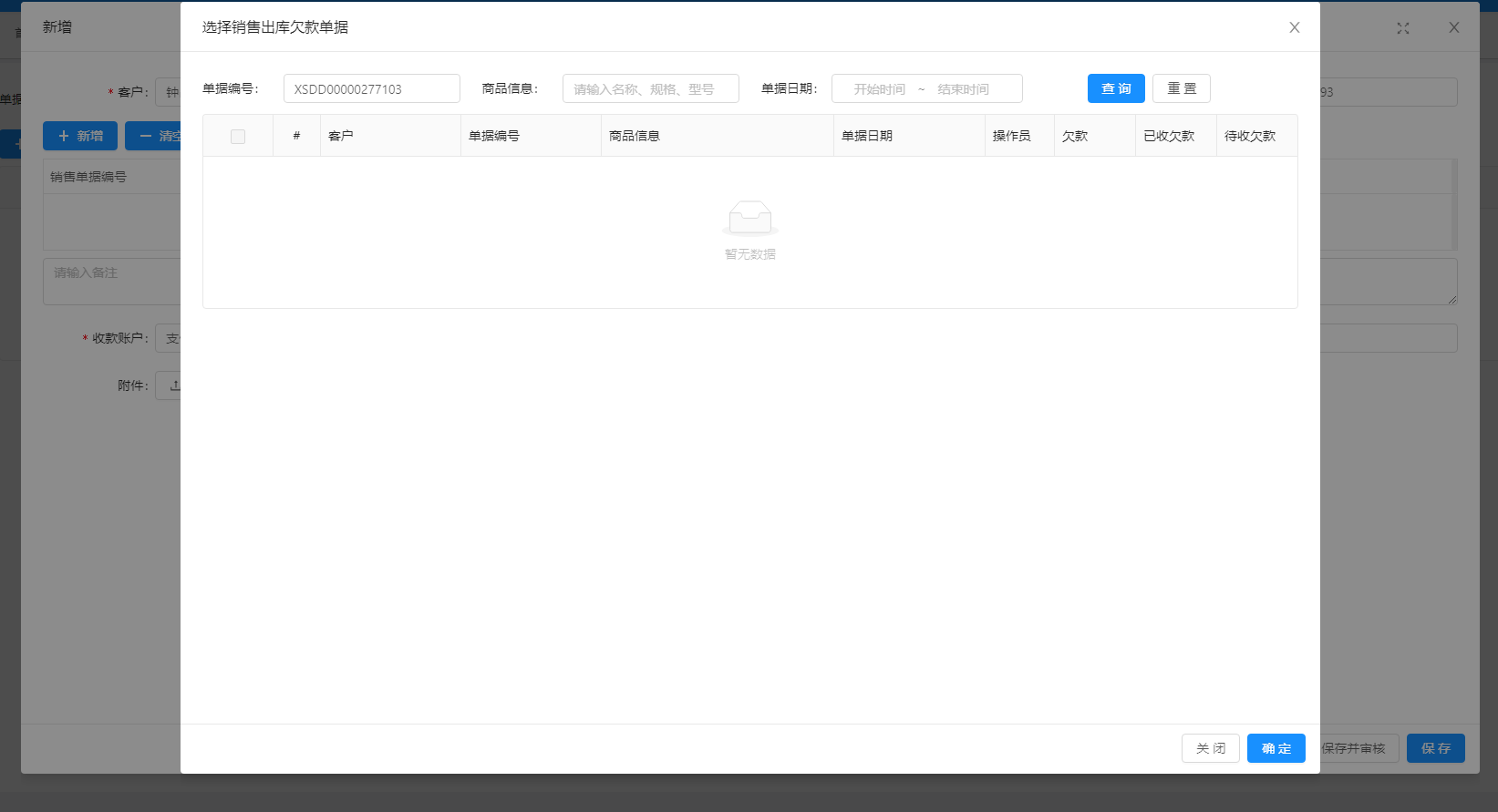Click the 重置 button

[1182, 88]
